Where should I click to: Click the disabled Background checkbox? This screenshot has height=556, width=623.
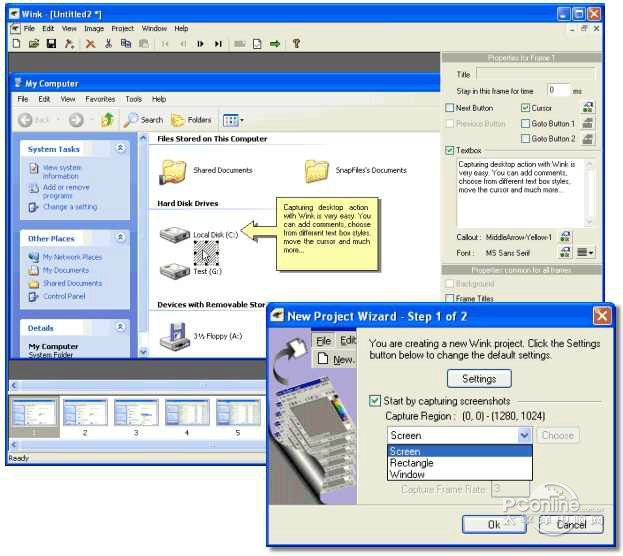[450, 284]
